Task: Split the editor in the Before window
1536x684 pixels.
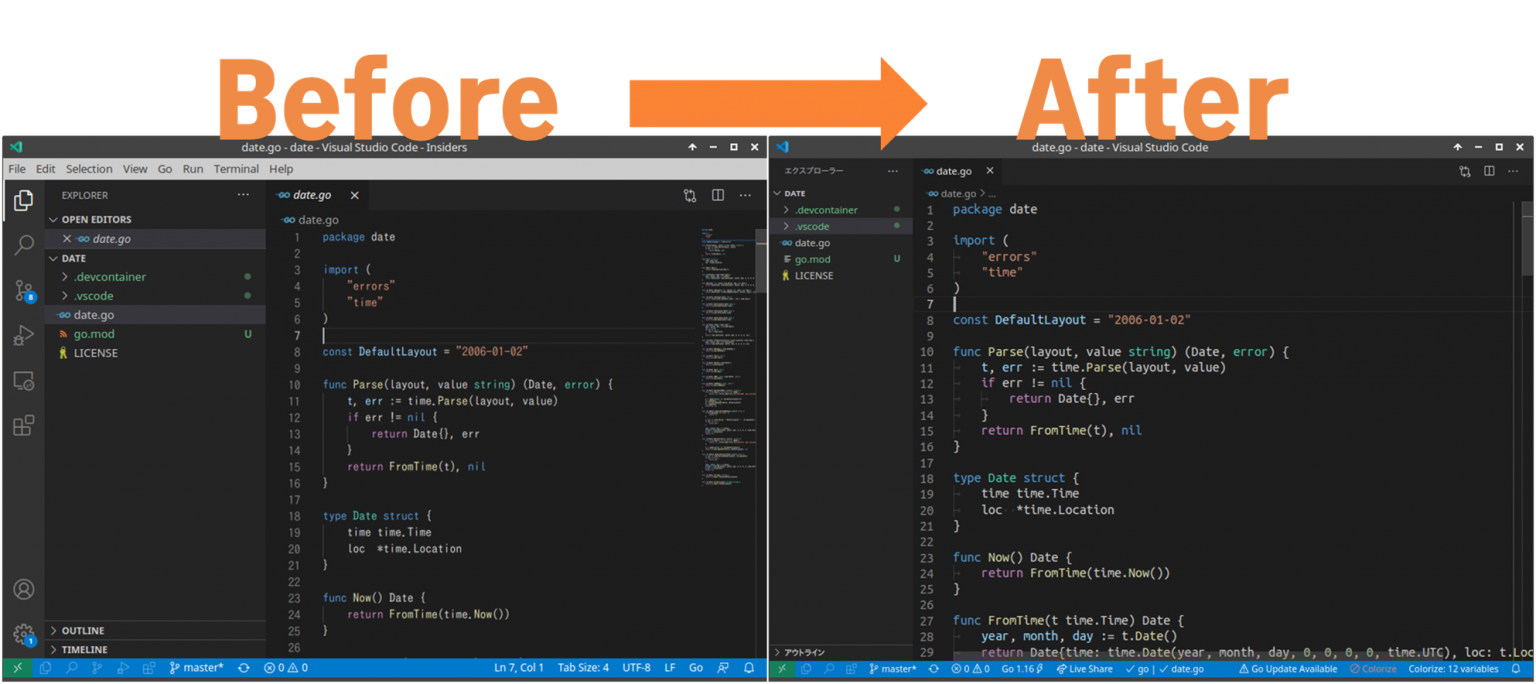Action: point(718,195)
